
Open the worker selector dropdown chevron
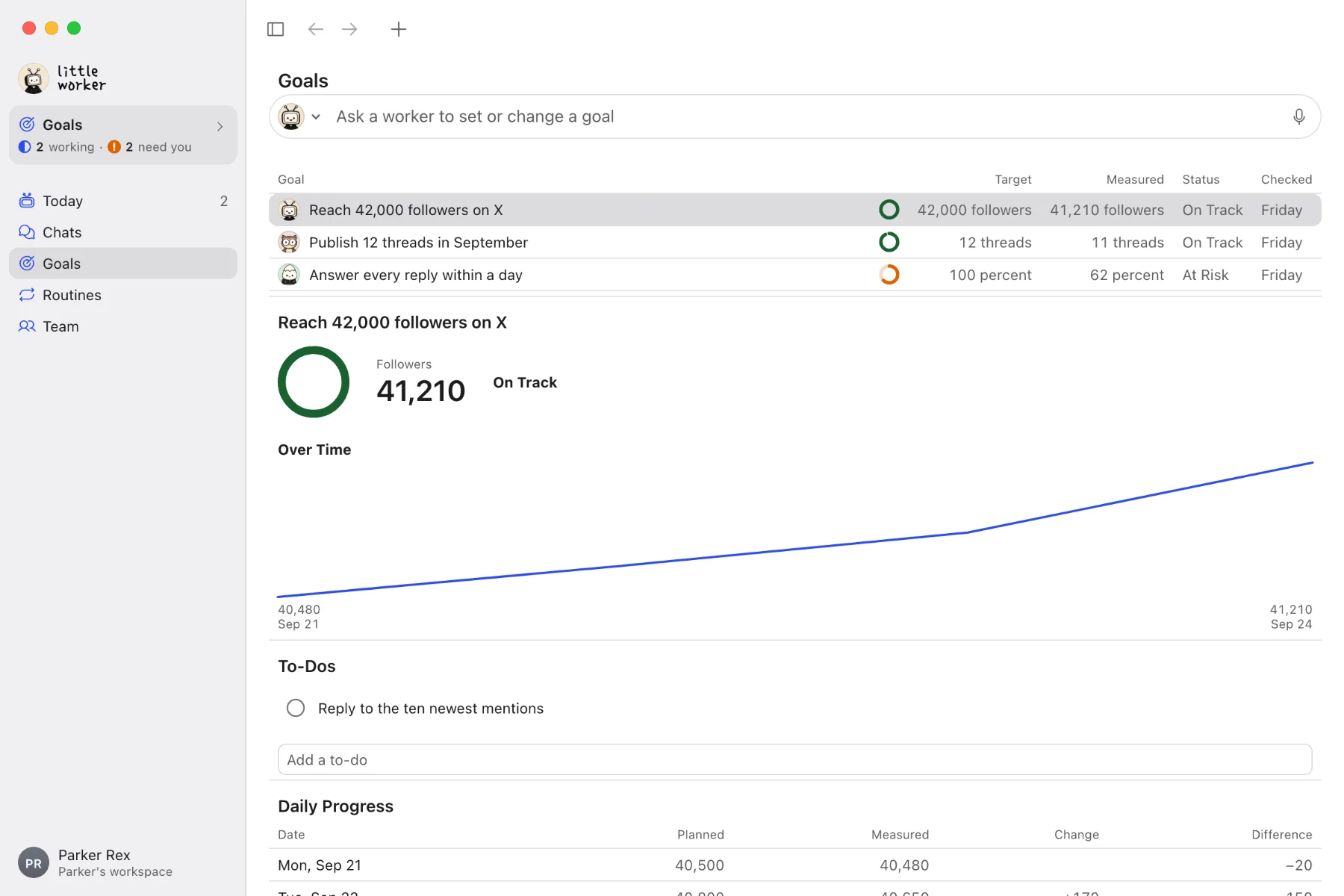[316, 116]
